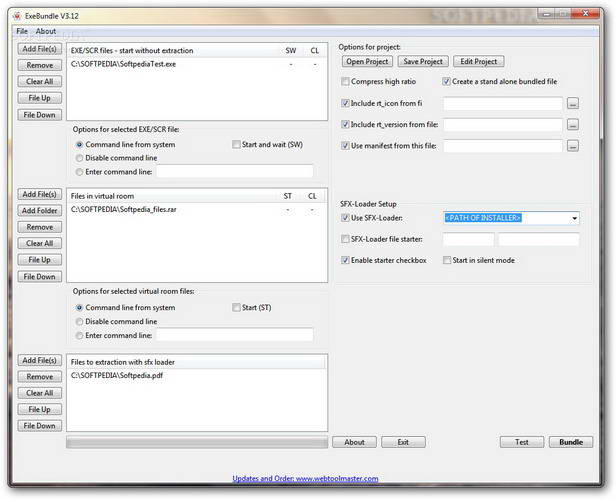Open the About menu

pyautogui.click(x=46, y=31)
